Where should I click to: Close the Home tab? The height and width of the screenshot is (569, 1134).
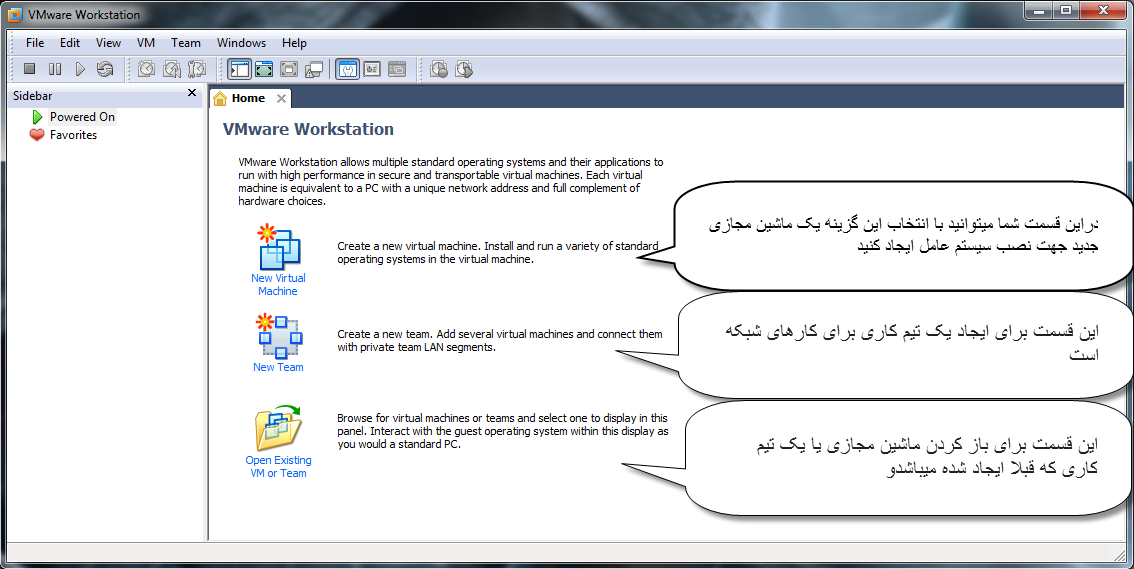282,98
